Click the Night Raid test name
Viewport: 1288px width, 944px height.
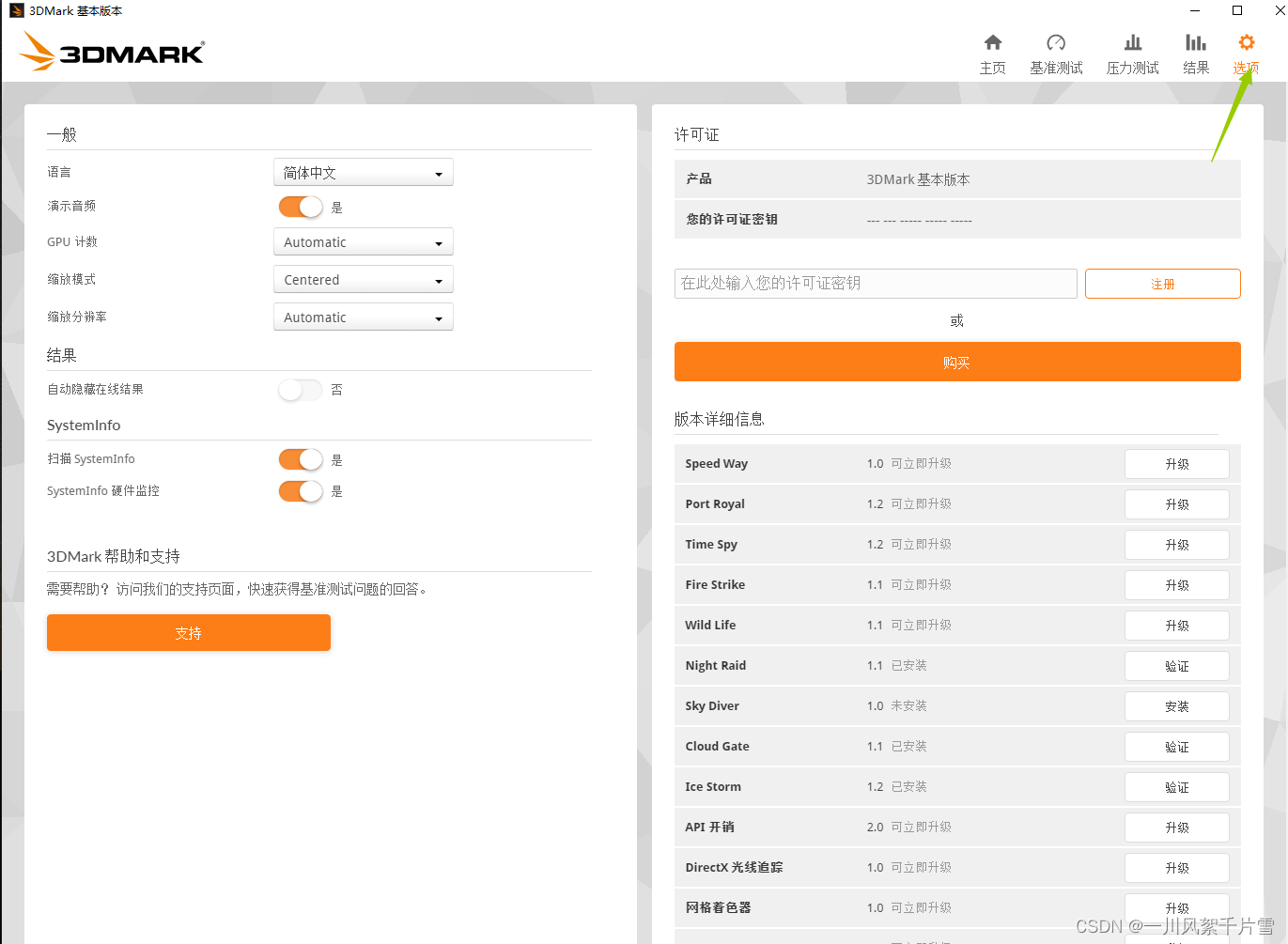(x=716, y=666)
